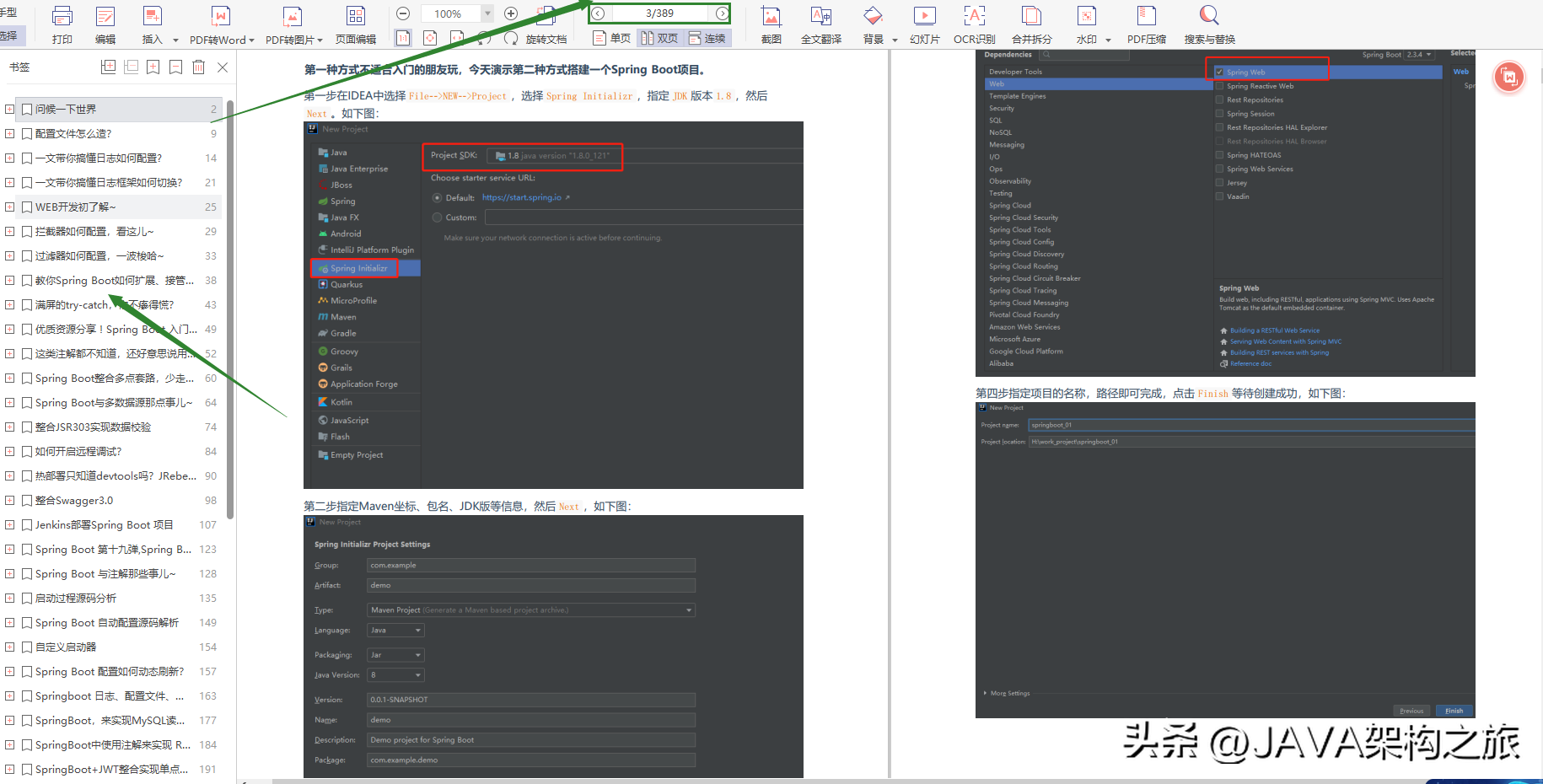Click the bookmark panel vertical scrollbar

click(230, 309)
